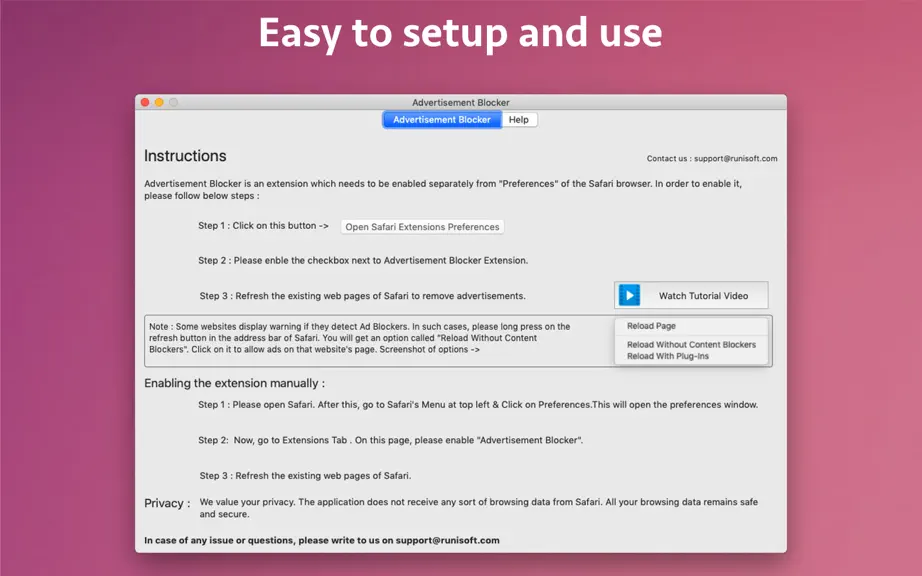Click the blue play icon for tutorial
Screen dimensions: 922x576
pyautogui.click(x=629, y=295)
